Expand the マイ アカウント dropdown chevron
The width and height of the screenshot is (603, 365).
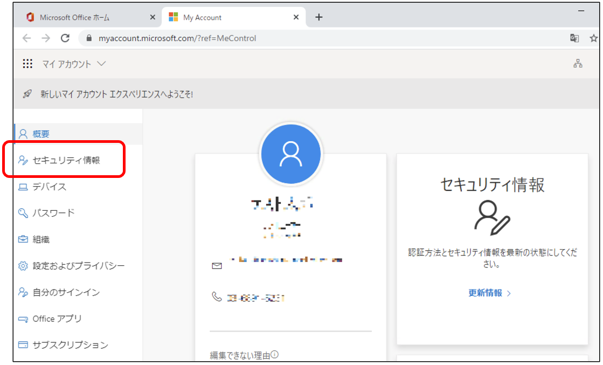click(x=101, y=63)
